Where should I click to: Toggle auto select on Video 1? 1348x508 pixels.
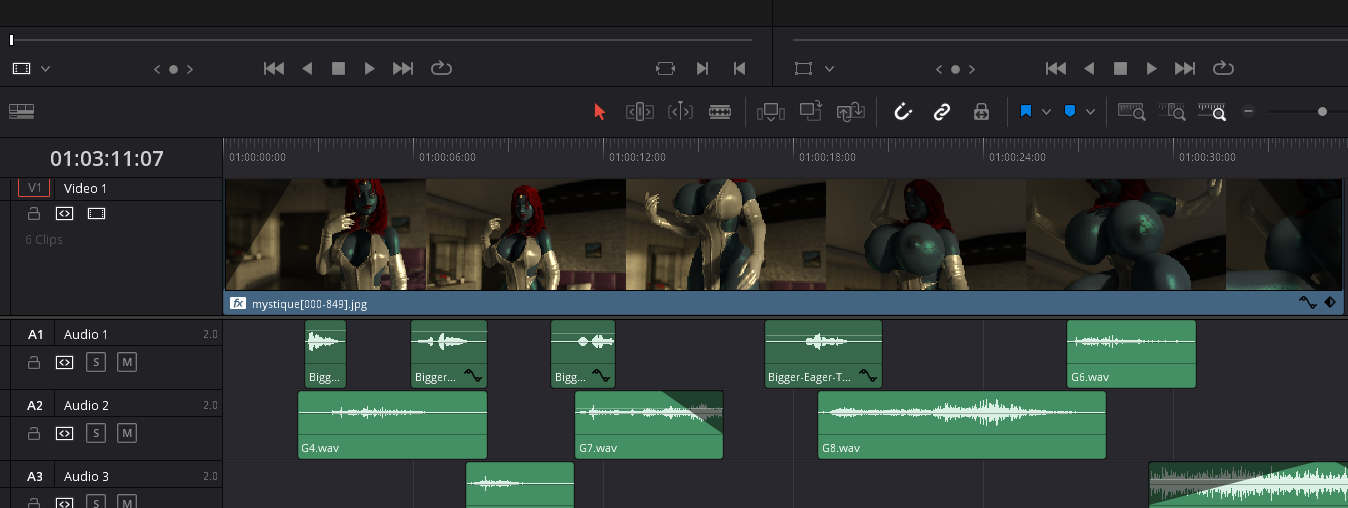click(64, 213)
